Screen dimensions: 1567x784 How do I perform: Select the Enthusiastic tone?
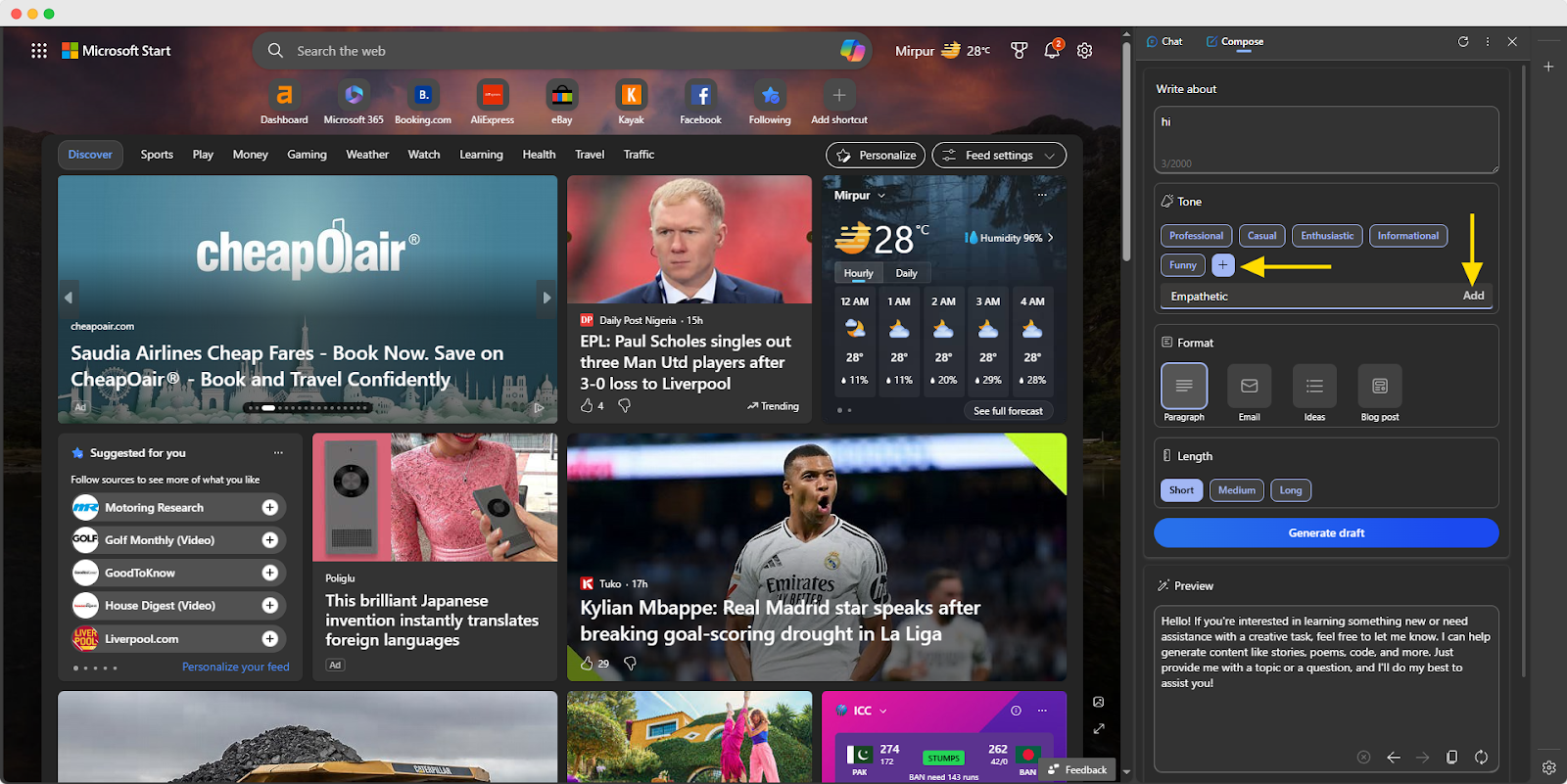[1327, 236]
